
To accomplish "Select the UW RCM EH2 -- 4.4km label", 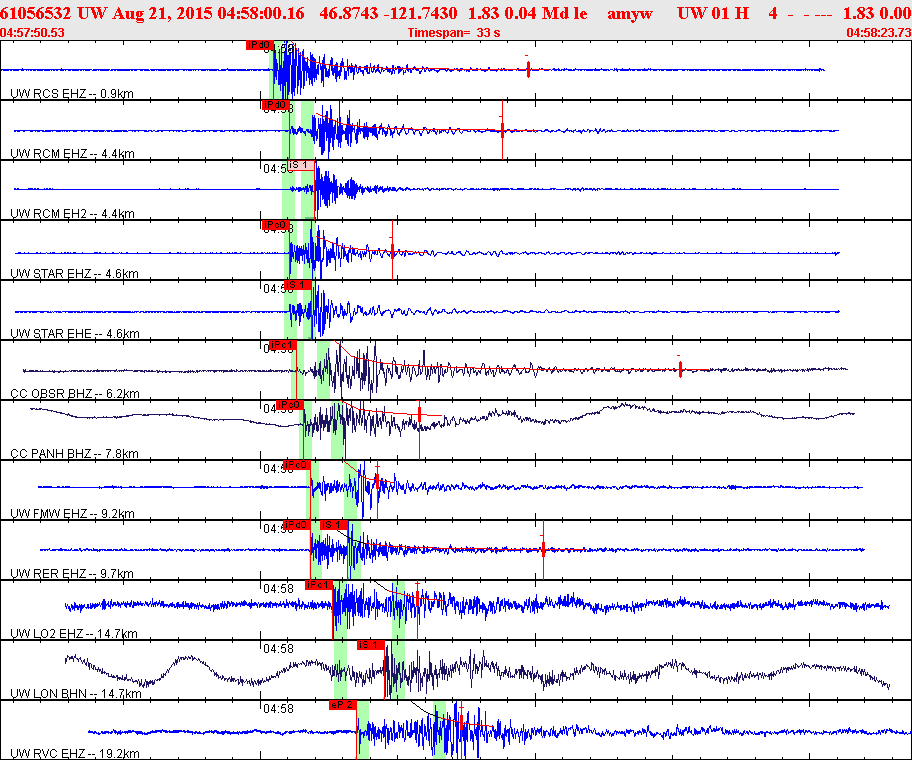I will click(x=73, y=213).
